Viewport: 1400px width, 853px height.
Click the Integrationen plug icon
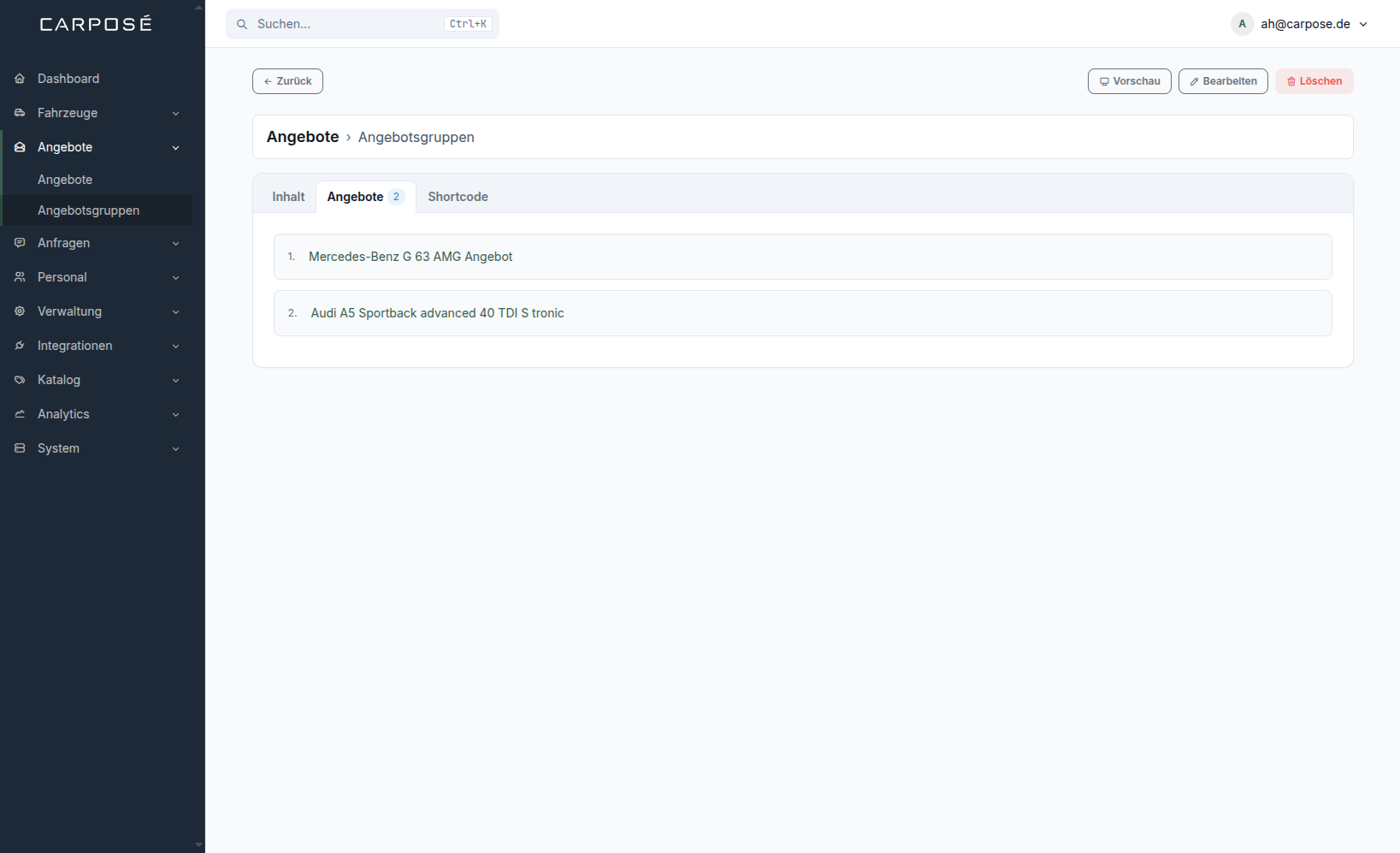click(20, 346)
